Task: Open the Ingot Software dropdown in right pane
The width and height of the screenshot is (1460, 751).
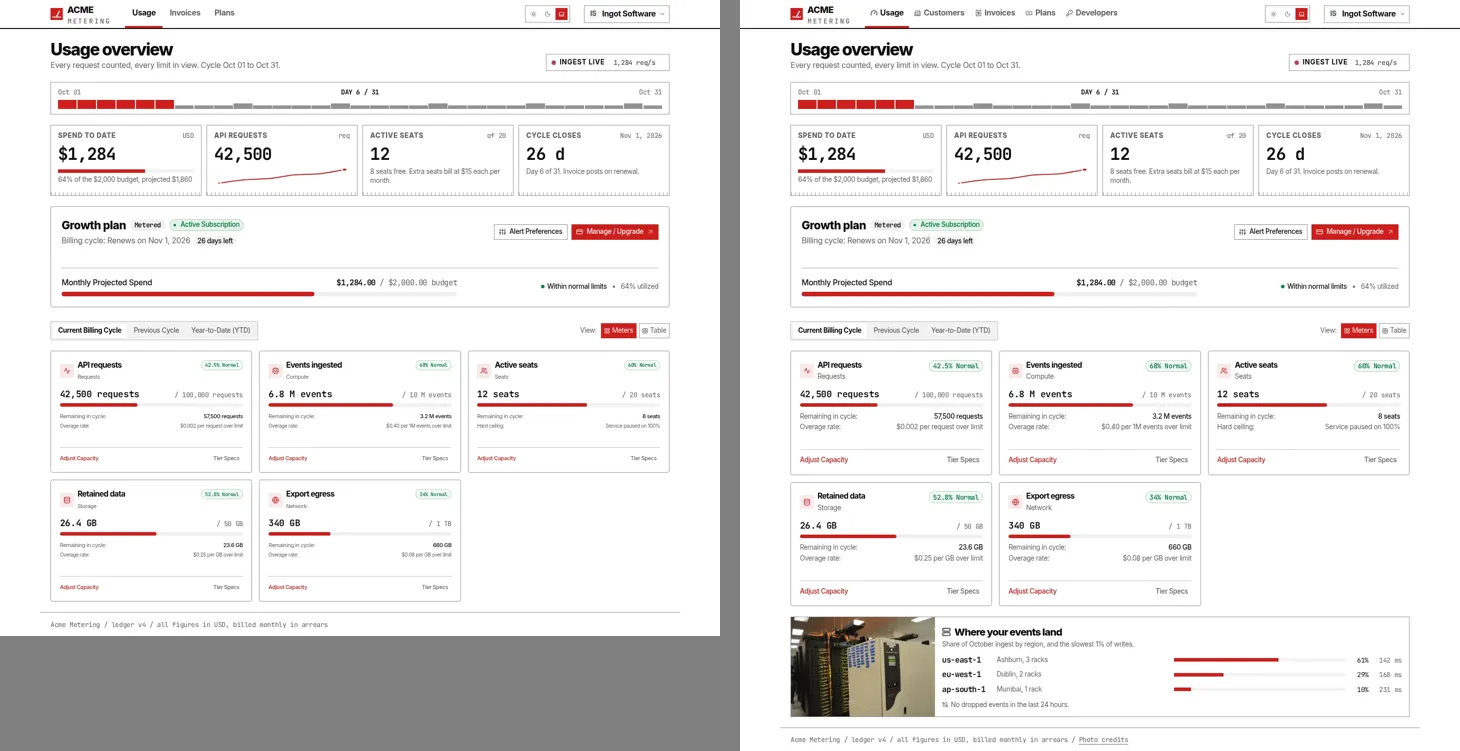Action: 1367,14
